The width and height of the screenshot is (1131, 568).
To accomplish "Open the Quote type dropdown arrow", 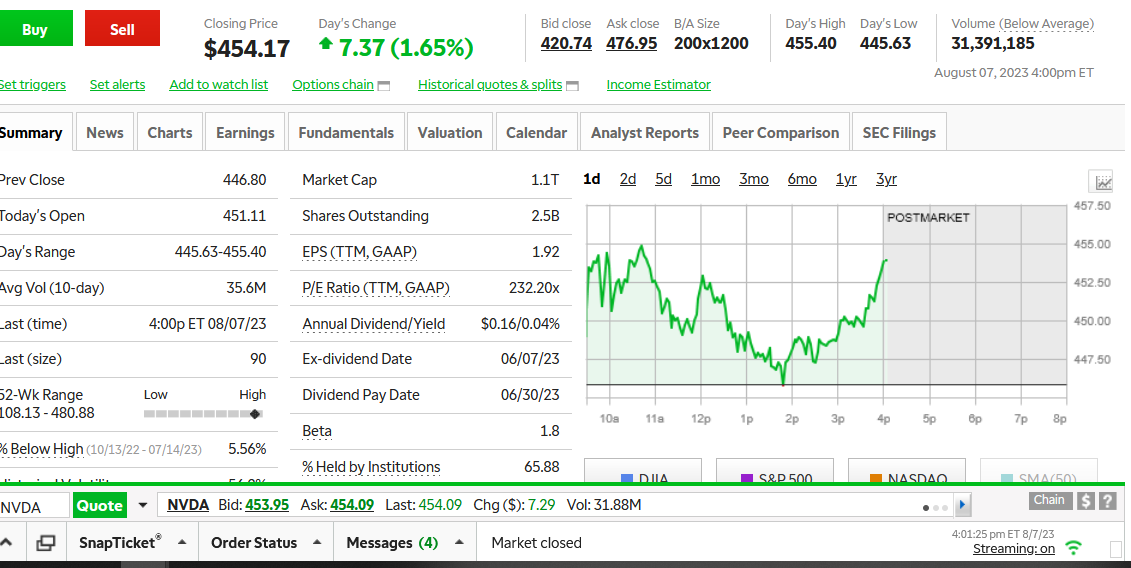I will click(x=143, y=506).
